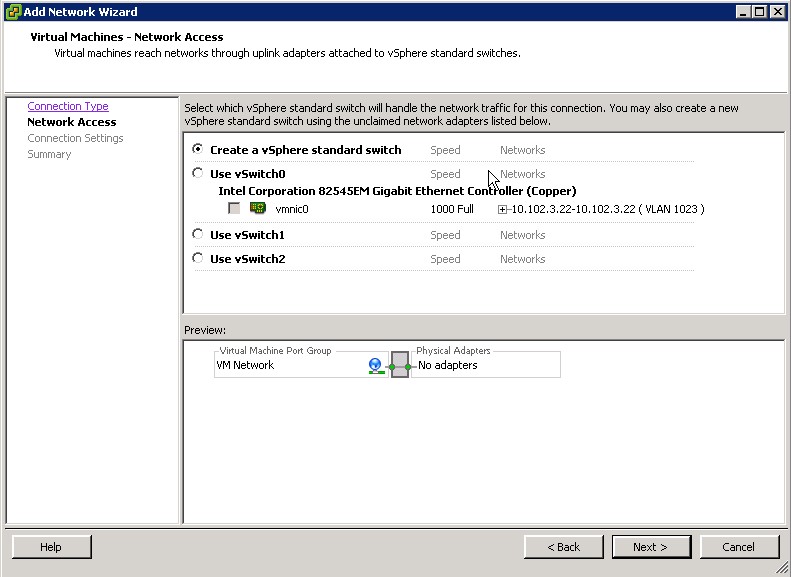Screen dimensions: 791x577
Task: Maximize the Add Network Wizard window
Action: (x=760, y=12)
